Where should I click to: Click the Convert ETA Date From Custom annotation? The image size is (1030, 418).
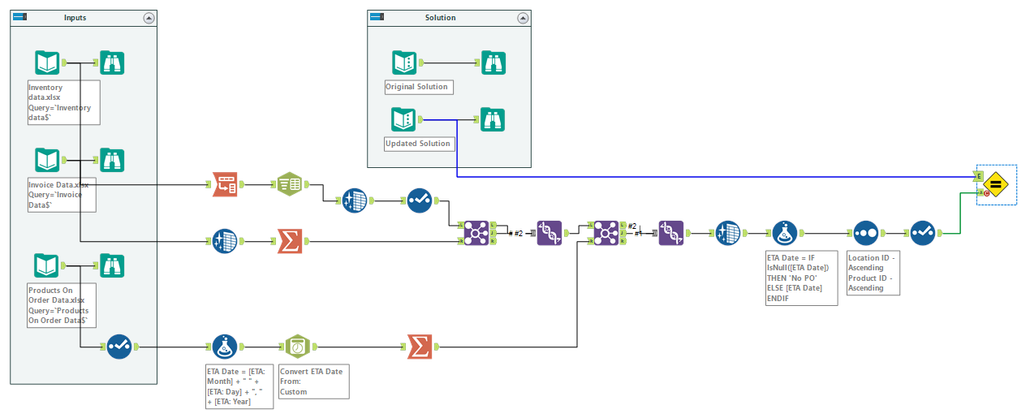314,381
